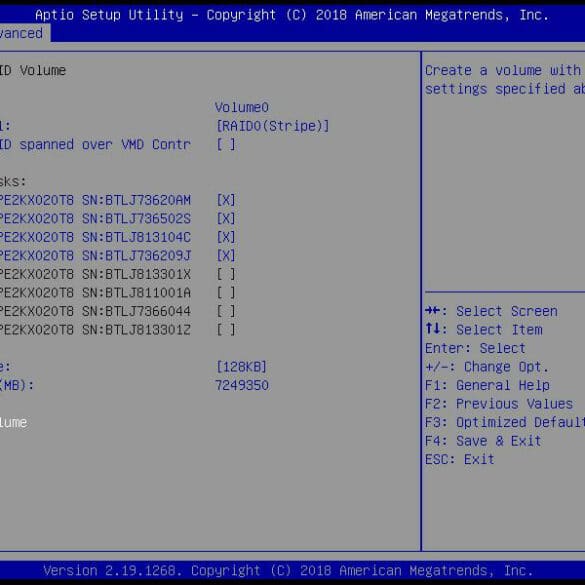Image resolution: width=585 pixels, height=585 pixels.
Task: Check disk SN:BTLJ813301Z checkbox
Action: coord(226,330)
